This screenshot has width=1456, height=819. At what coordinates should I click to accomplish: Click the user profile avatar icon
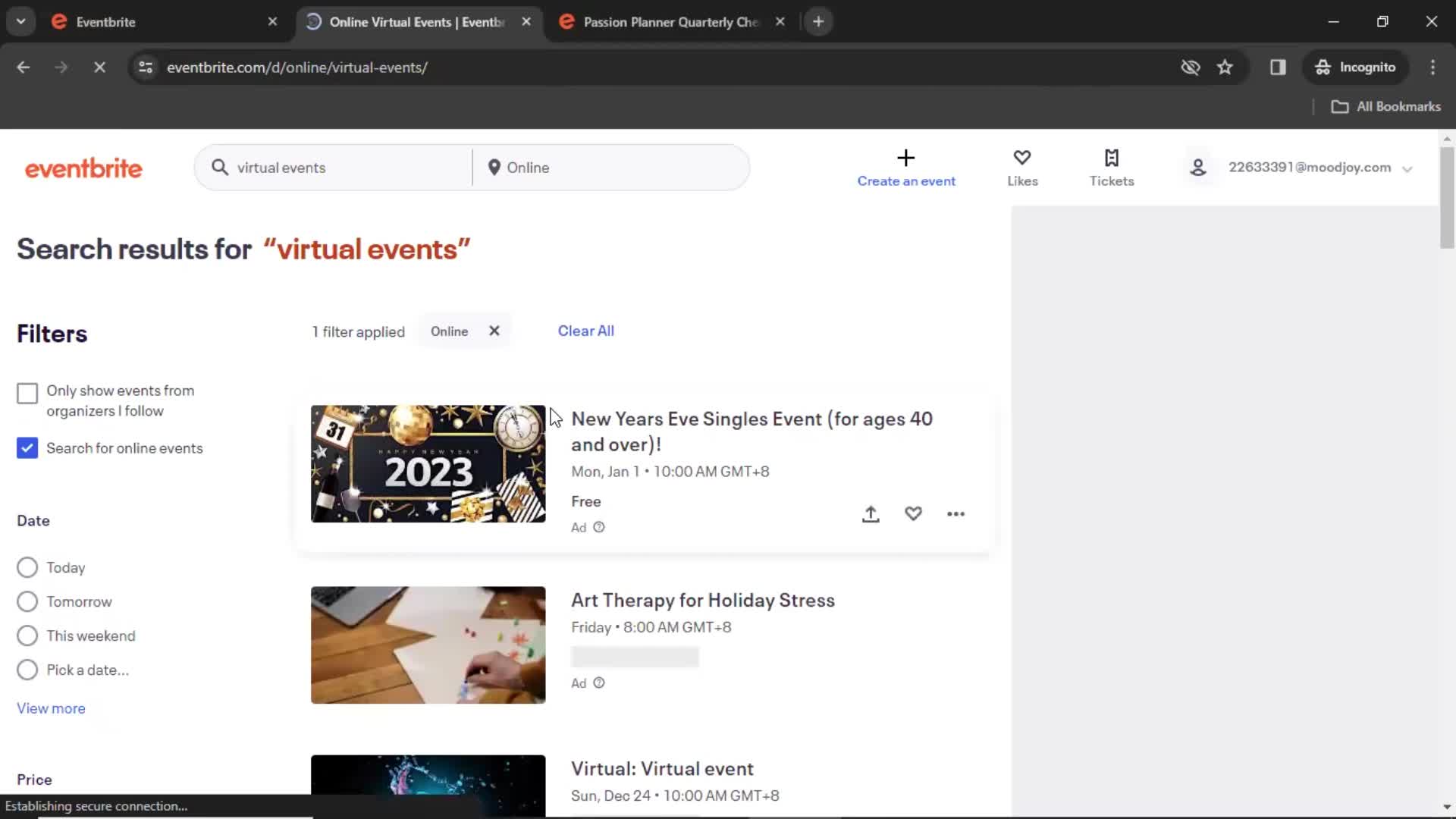point(1198,168)
